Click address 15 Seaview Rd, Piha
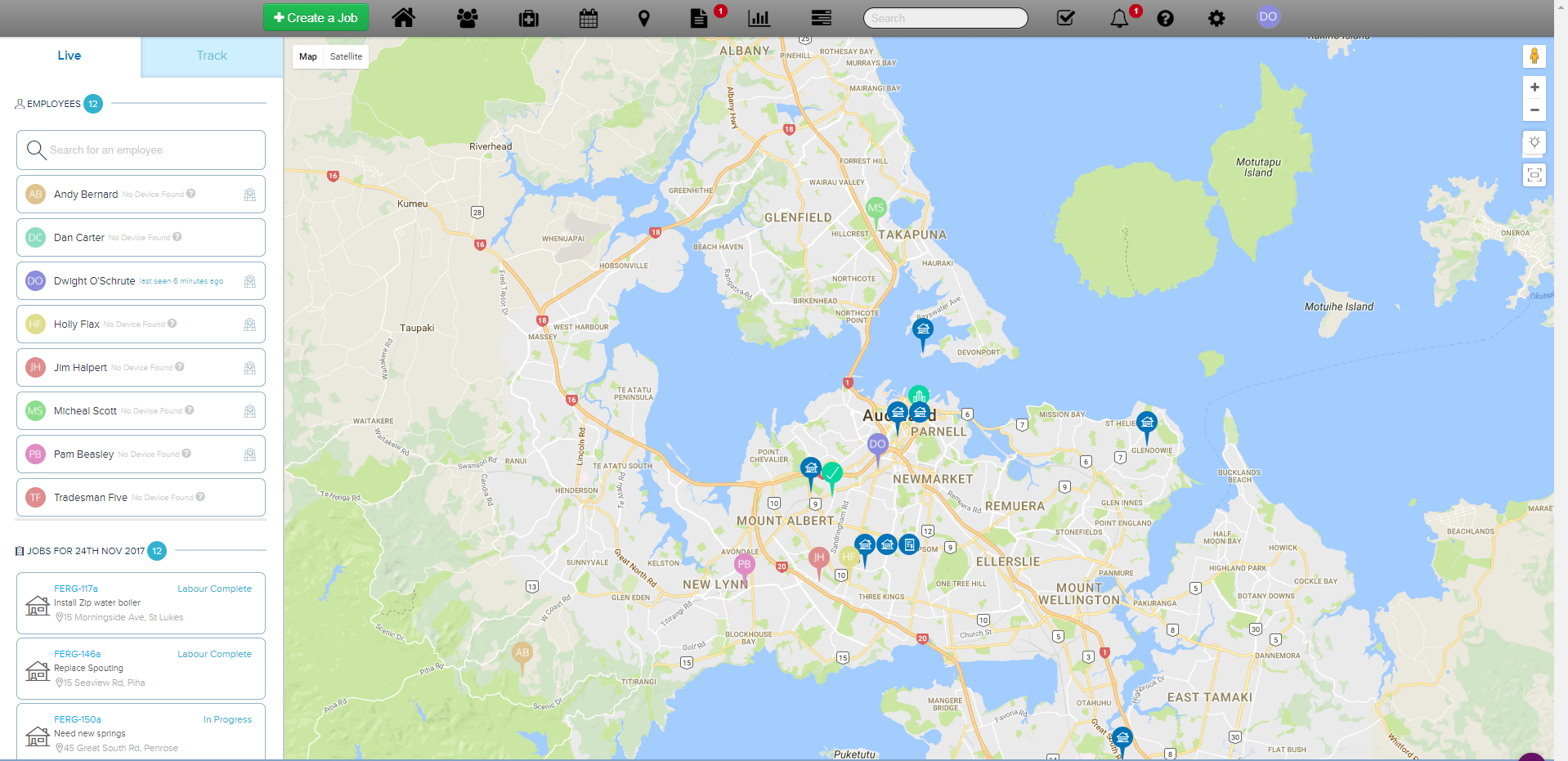 pyautogui.click(x=100, y=683)
